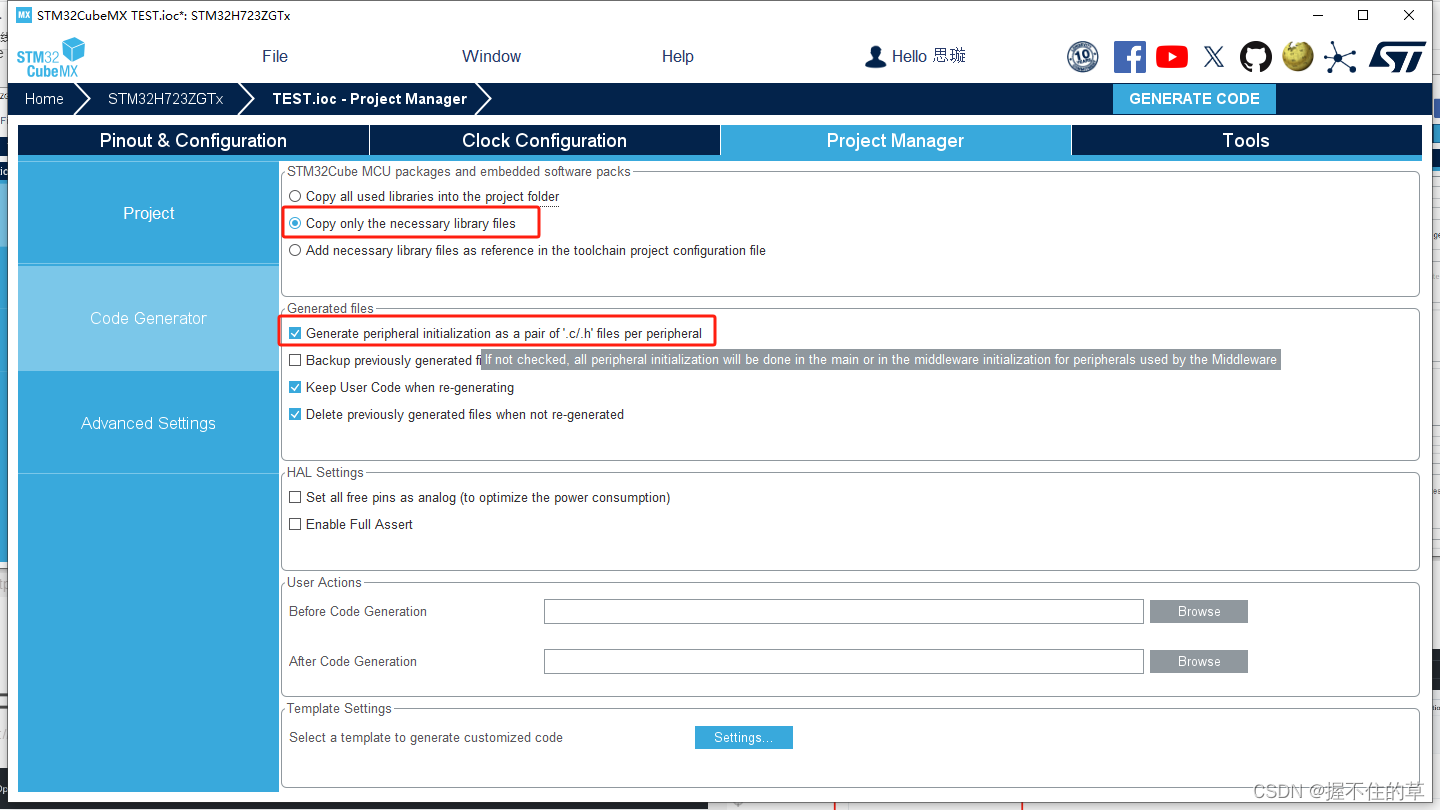
Task: Switch to Clock Configuration tab
Action: [x=545, y=140]
